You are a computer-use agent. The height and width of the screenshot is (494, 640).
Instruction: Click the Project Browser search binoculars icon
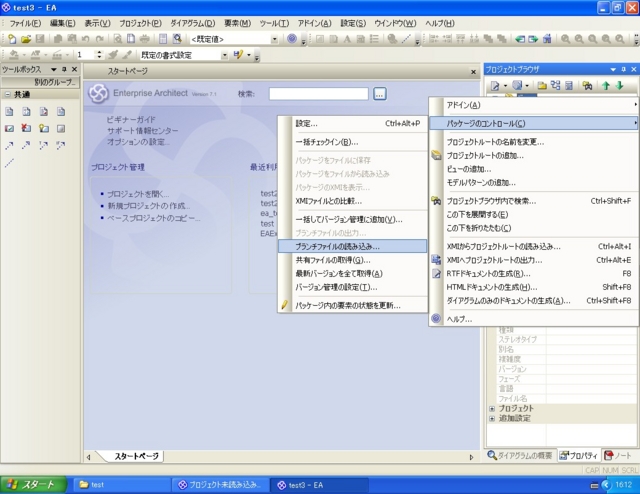tap(587, 86)
